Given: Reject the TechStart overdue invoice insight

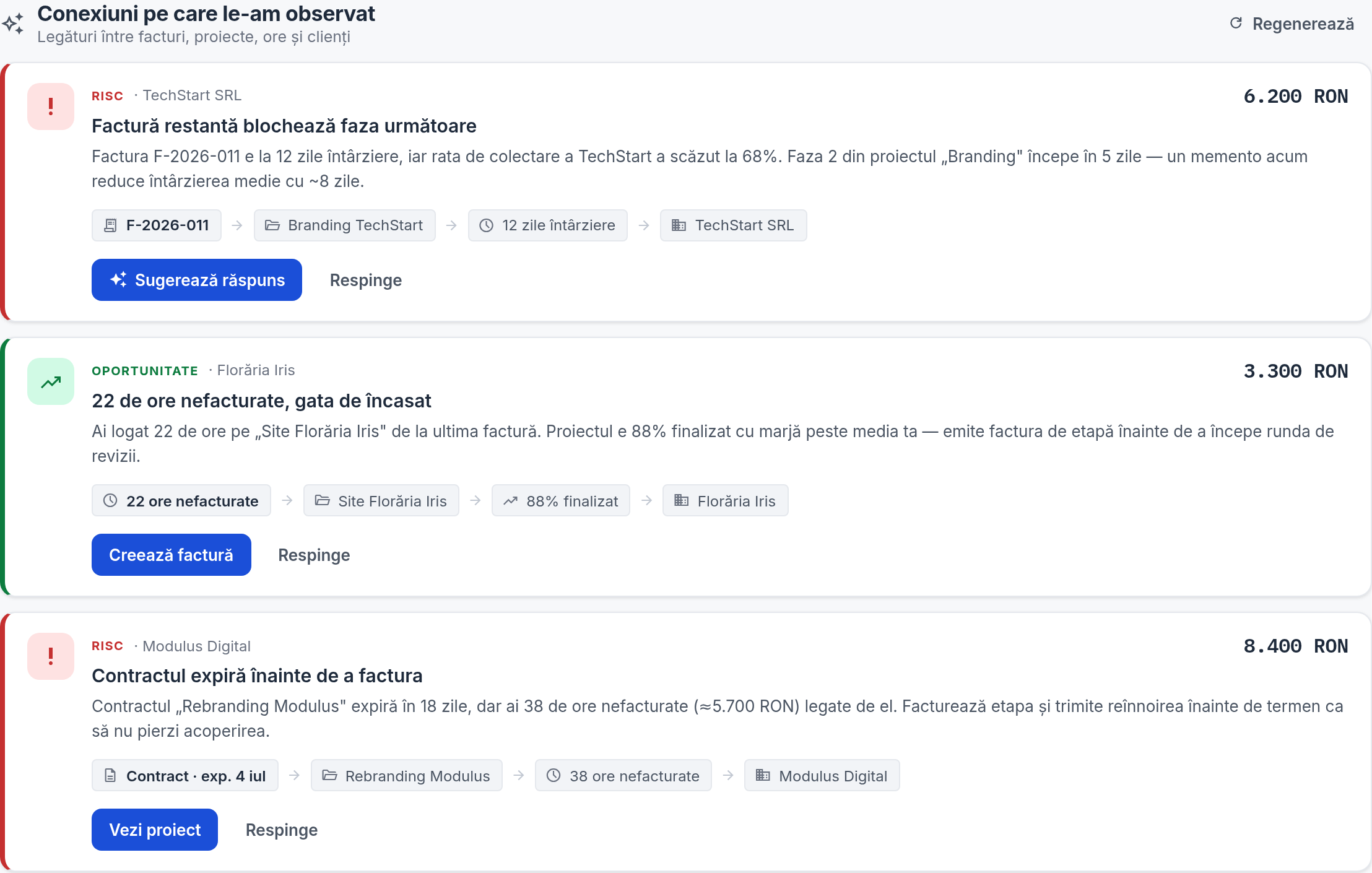Looking at the screenshot, I should pyautogui.click(x=366, y=280).
